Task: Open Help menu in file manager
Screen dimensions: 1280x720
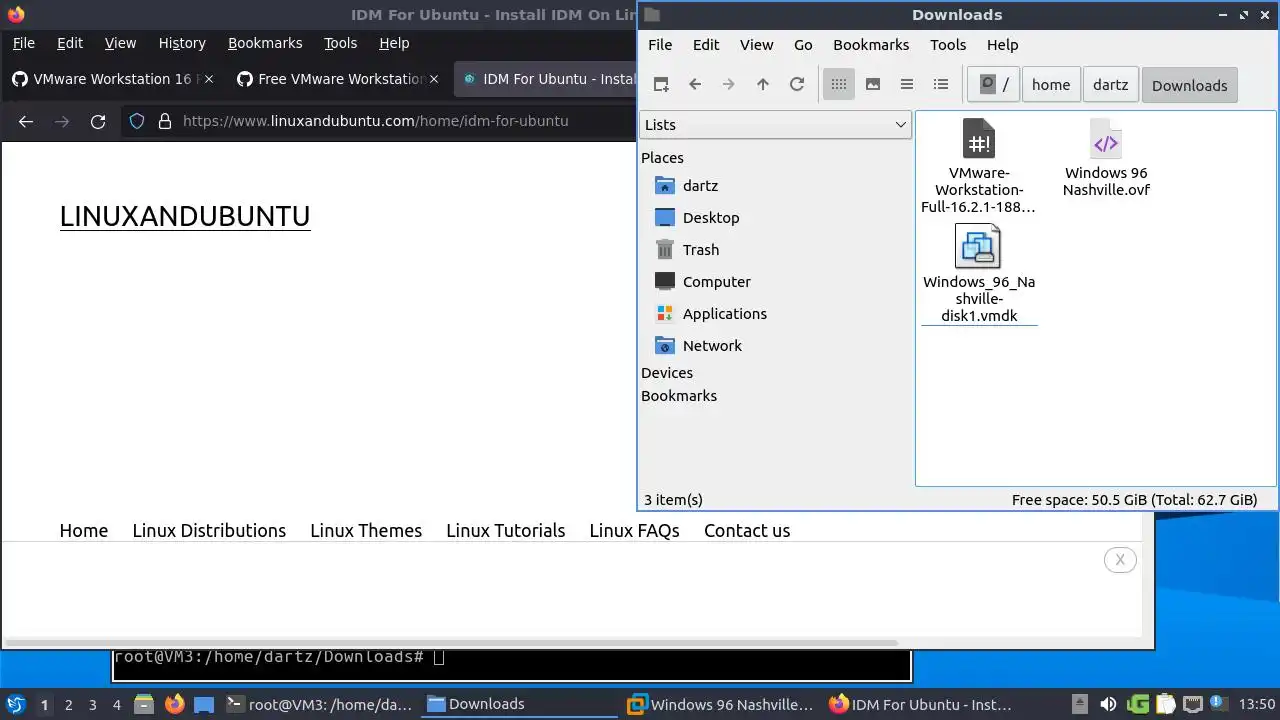Action: (1002, 45)
